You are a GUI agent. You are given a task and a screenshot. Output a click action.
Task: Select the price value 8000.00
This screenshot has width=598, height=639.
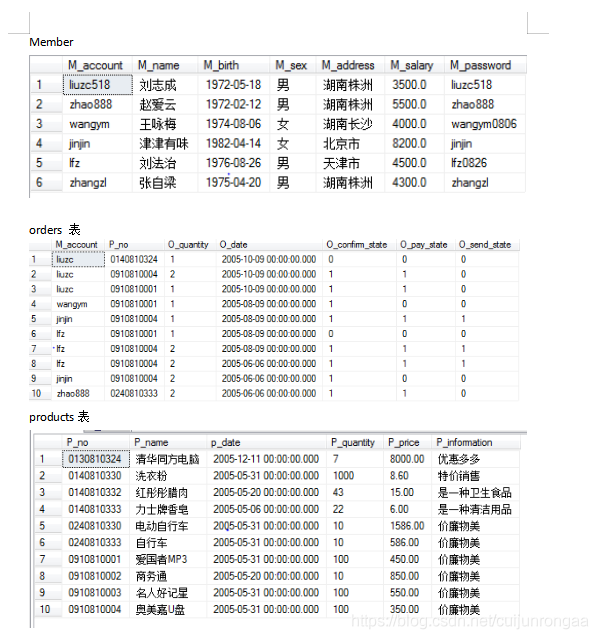pyautogui.click(x=407, y=459)
